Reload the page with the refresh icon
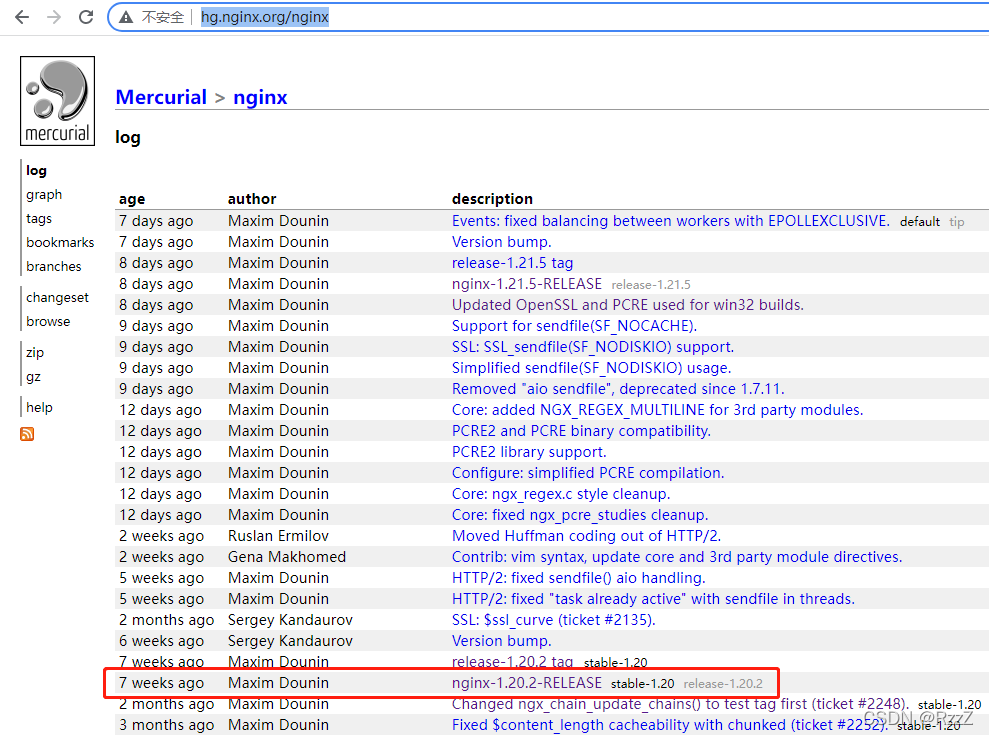The height and width of the screenshot is (735, 989). [86, 17]
